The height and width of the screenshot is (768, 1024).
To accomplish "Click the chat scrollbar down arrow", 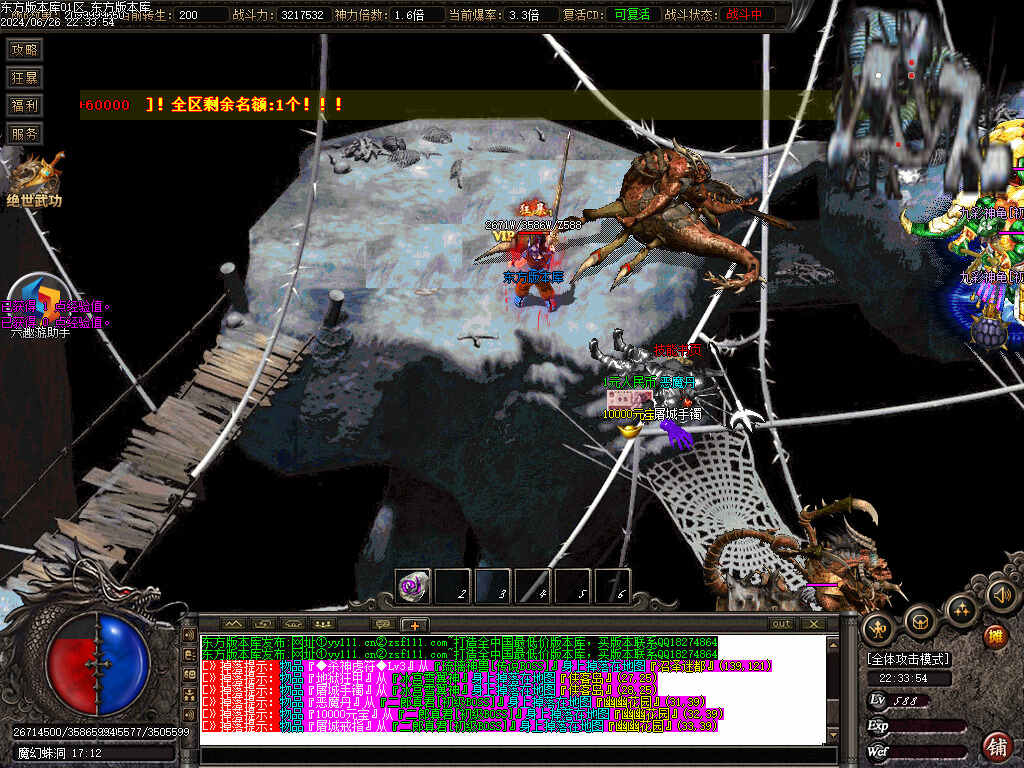I will coord(833,735).
